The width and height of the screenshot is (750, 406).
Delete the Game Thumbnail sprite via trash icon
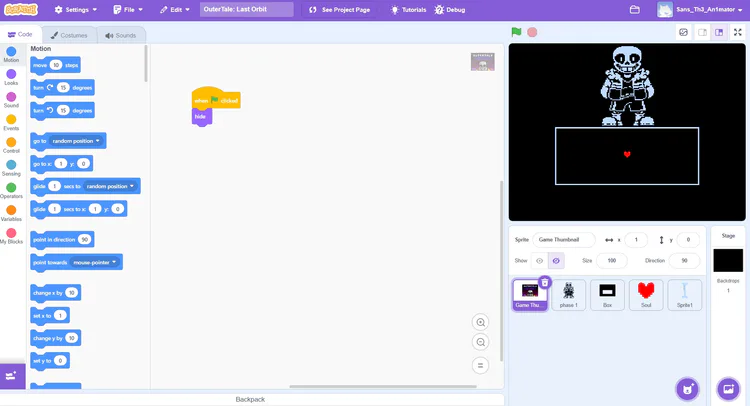pyautogui.click(x=545, y=283)
